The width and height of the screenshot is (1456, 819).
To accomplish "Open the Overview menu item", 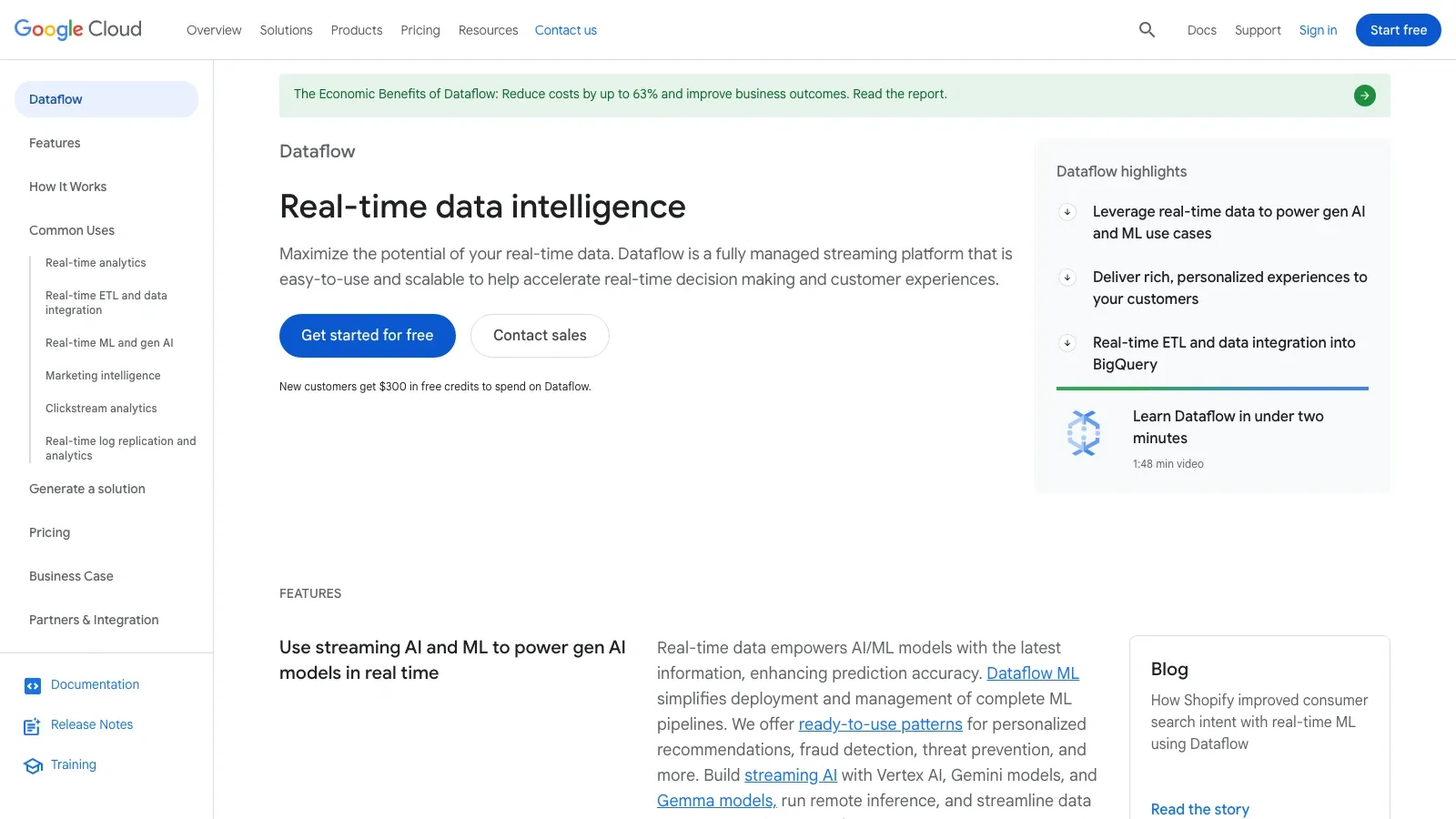I will pyautogui.click(x=214, y=30).
